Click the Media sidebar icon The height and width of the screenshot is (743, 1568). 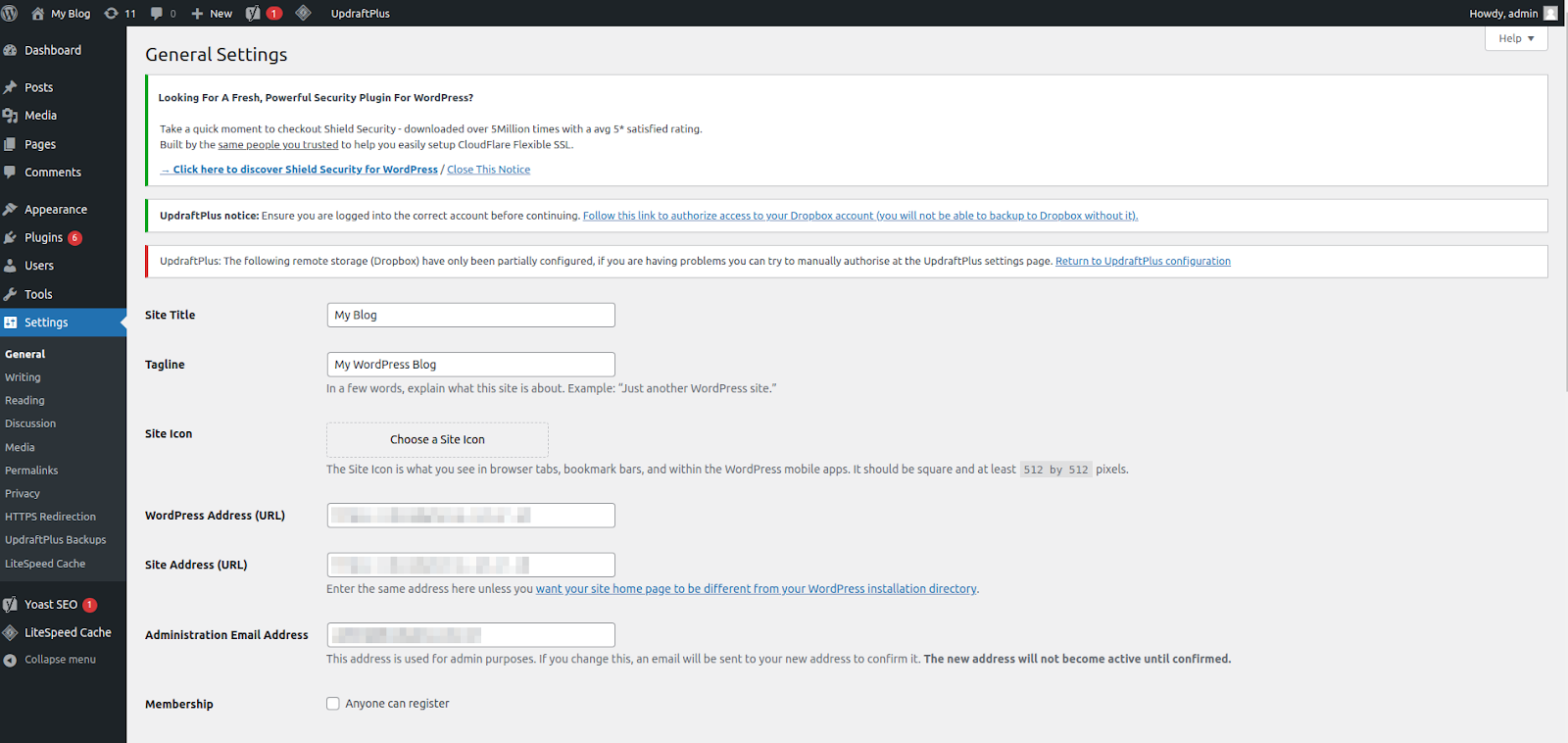(x=10, y=116)
